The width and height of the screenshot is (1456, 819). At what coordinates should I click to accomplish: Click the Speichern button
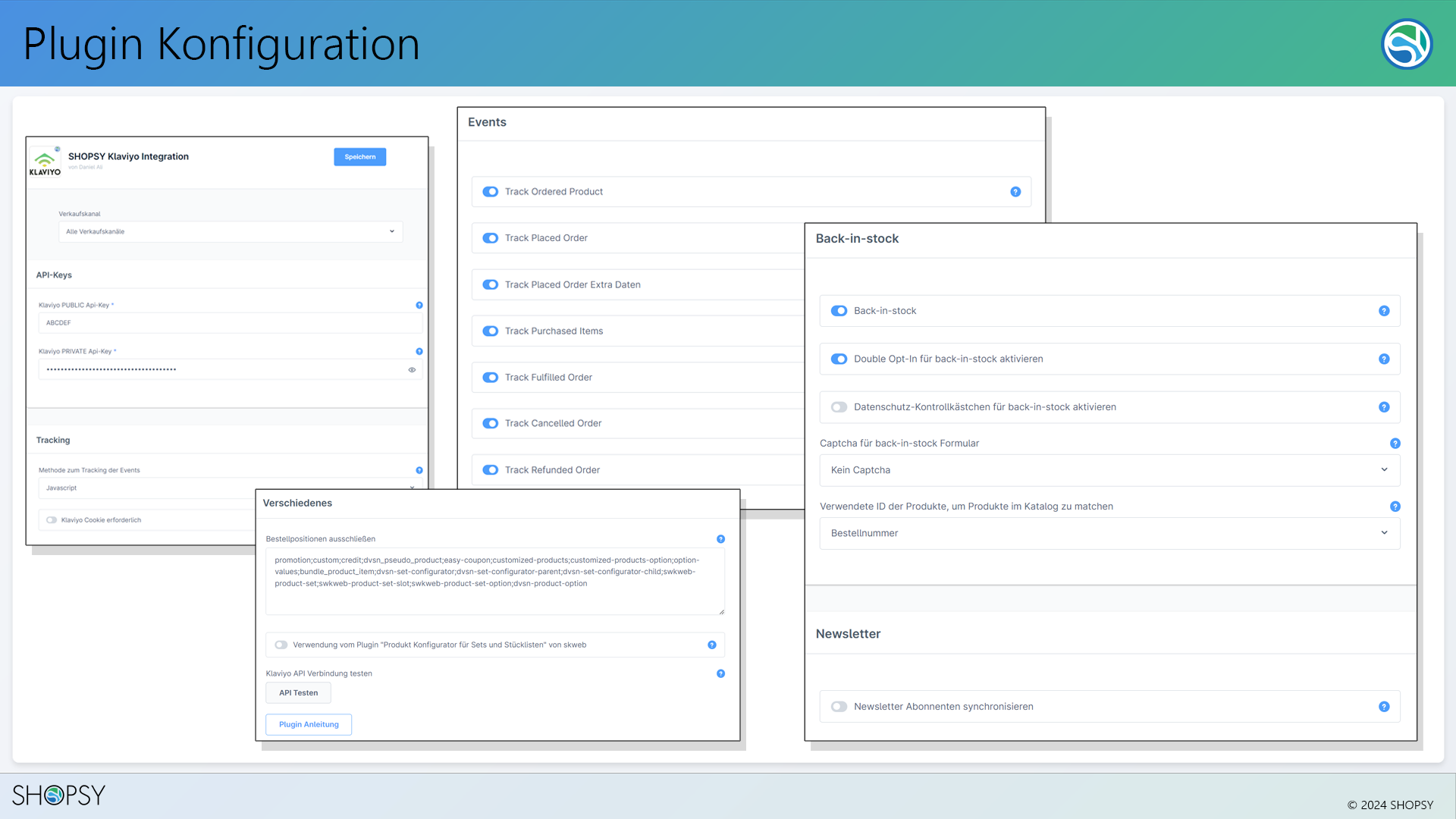pos(360,157)
